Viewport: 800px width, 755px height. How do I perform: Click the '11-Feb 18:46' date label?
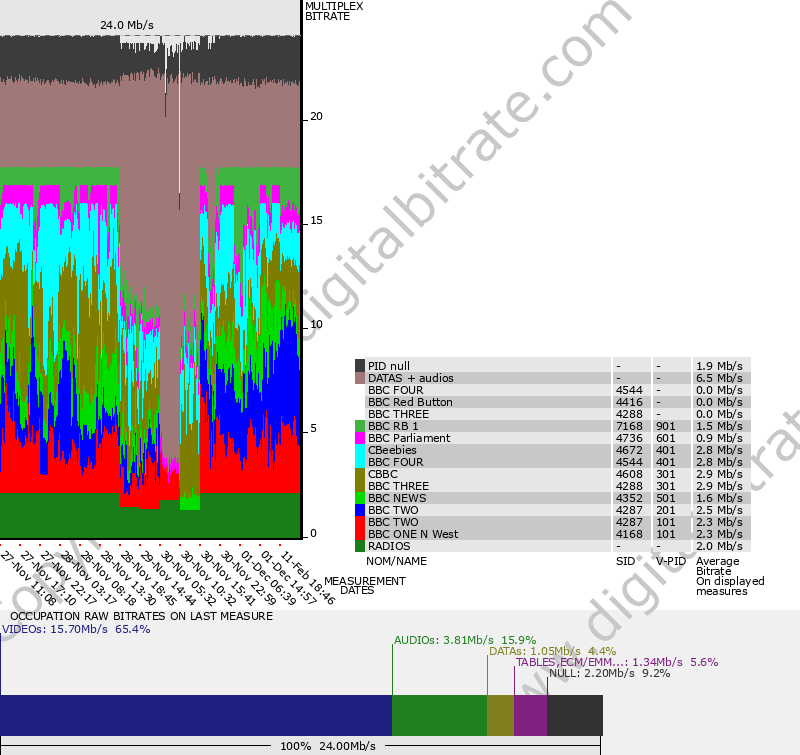[308, 578]
